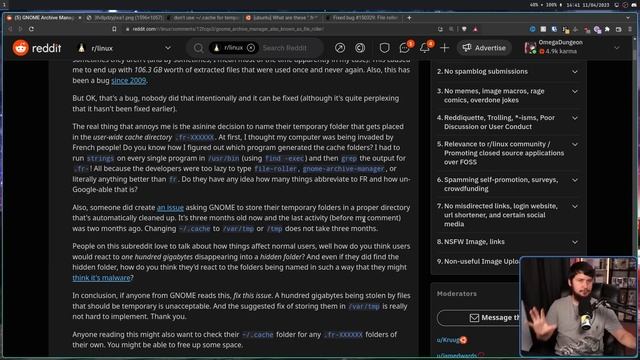Image resolution: width=640 pixels, height=360 pixels.
Task: Open the browser tab list chevron
Action: pos(628,18)
